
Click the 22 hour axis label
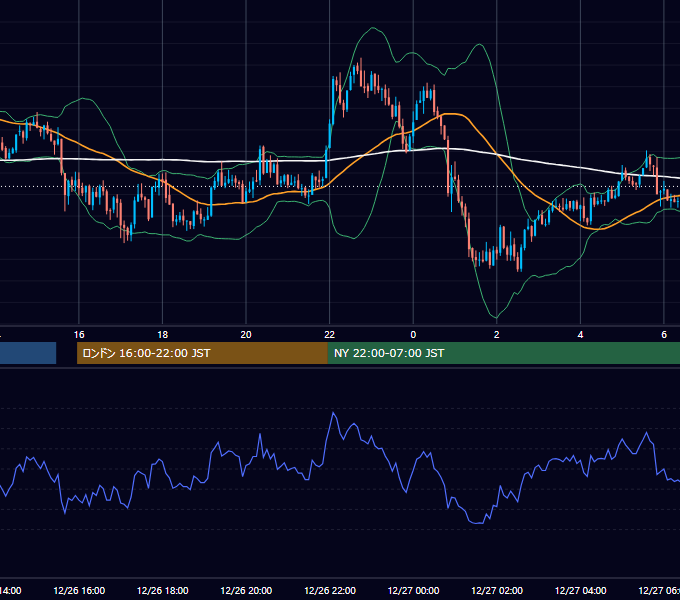click(x=330, y=335)
